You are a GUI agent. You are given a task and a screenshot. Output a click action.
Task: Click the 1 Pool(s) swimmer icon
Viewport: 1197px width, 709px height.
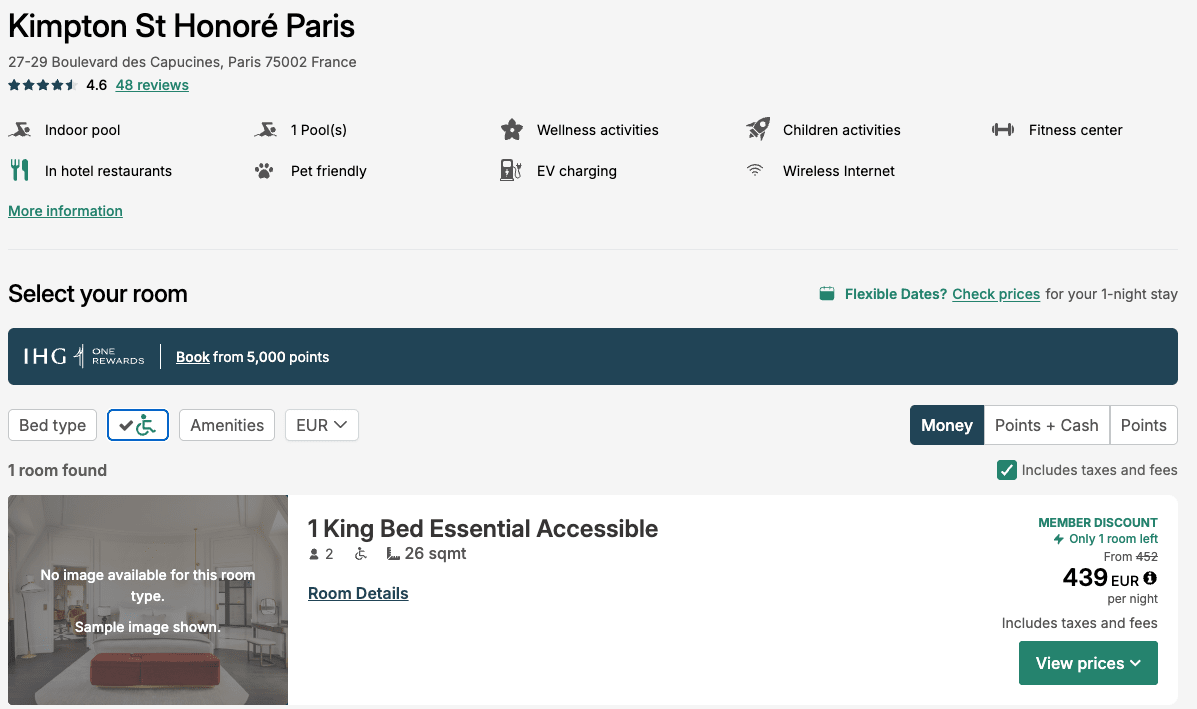point(266,130)
